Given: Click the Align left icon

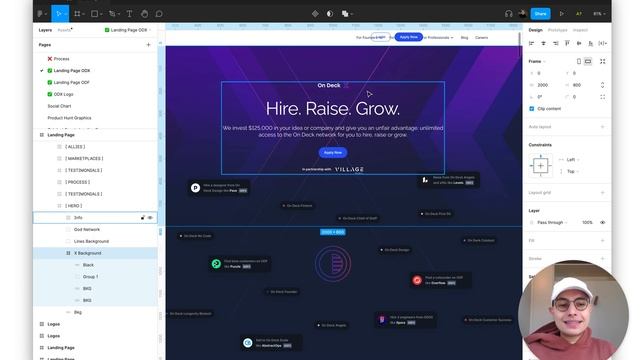Looking at the screenshot, I should pos(531,43).
